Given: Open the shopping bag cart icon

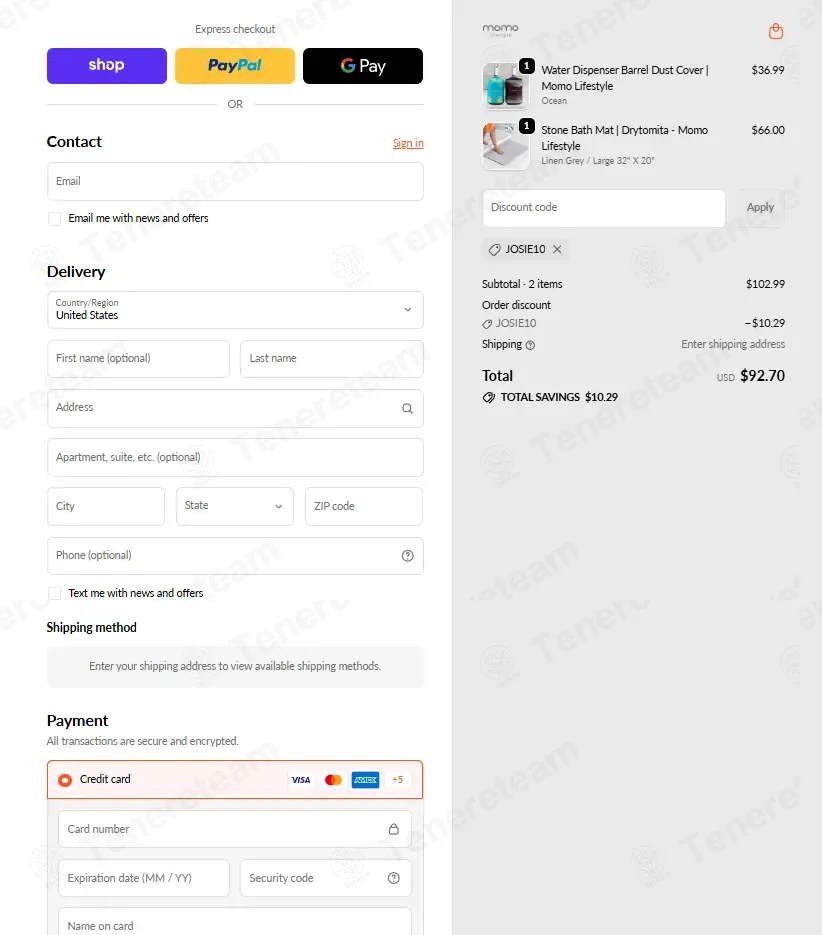Looking at the screenshot, I should tap(776, 31).
